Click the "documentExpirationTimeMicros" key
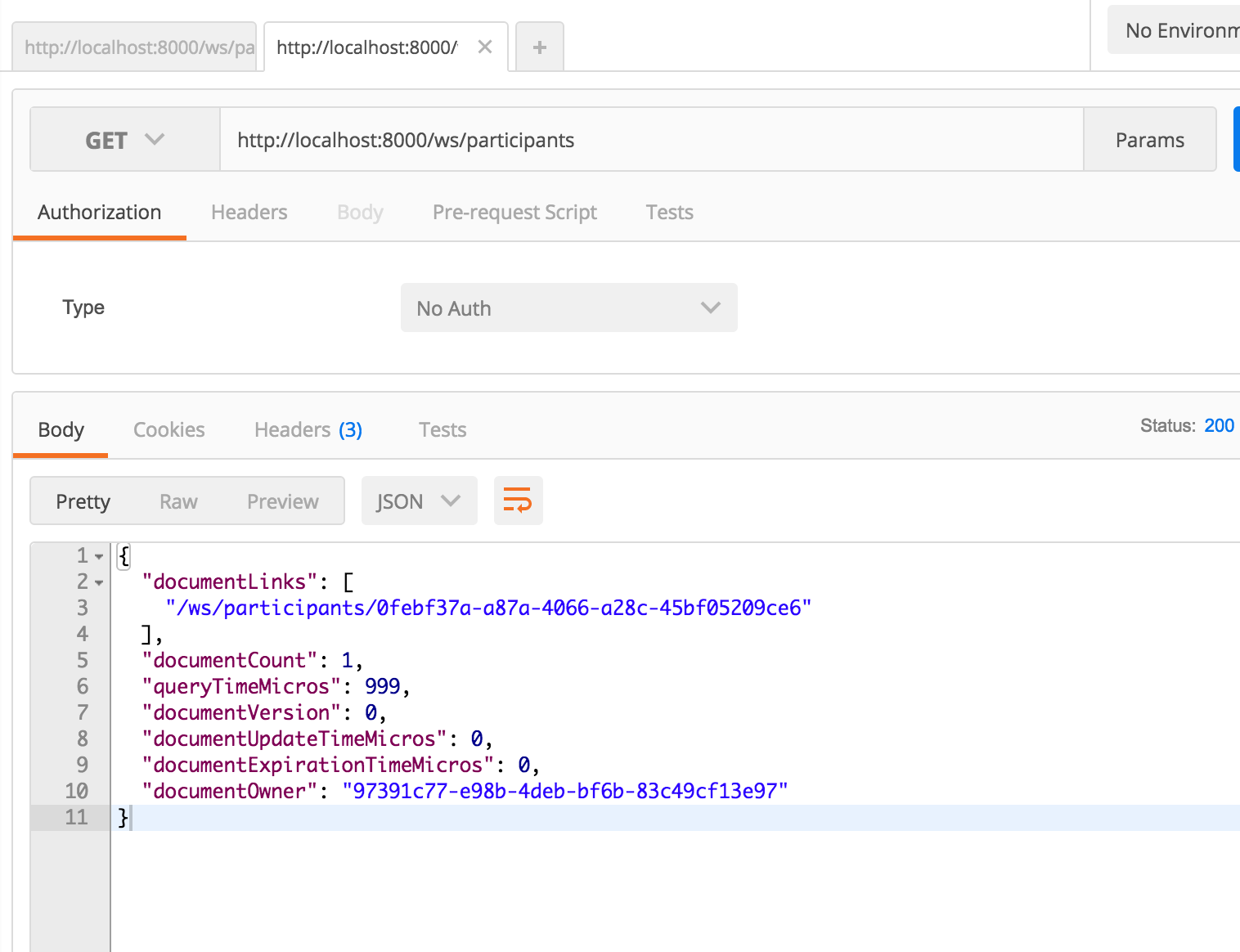 tap(317, 765)
